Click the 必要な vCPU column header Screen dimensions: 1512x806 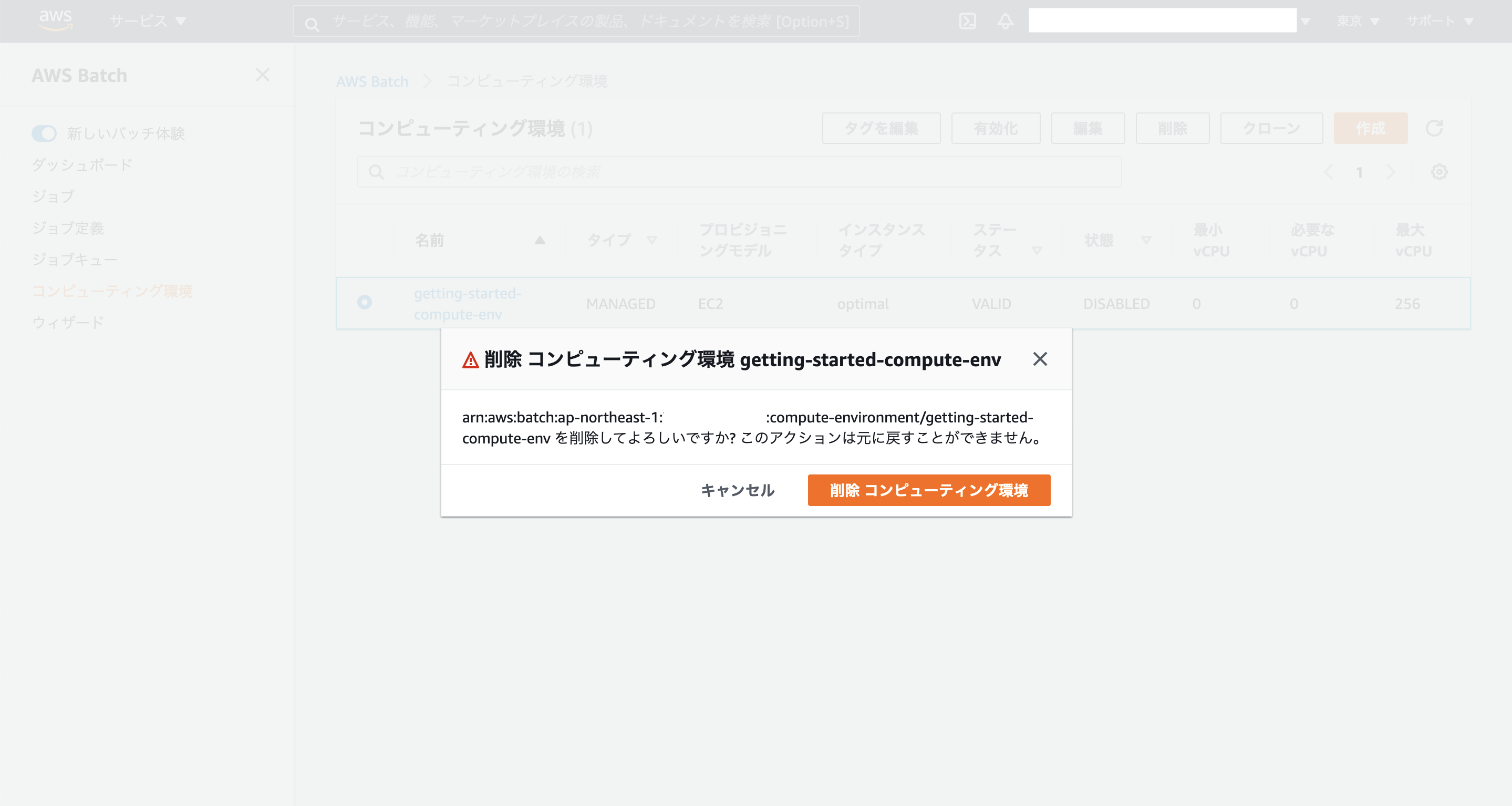(x=1312, y=240)
